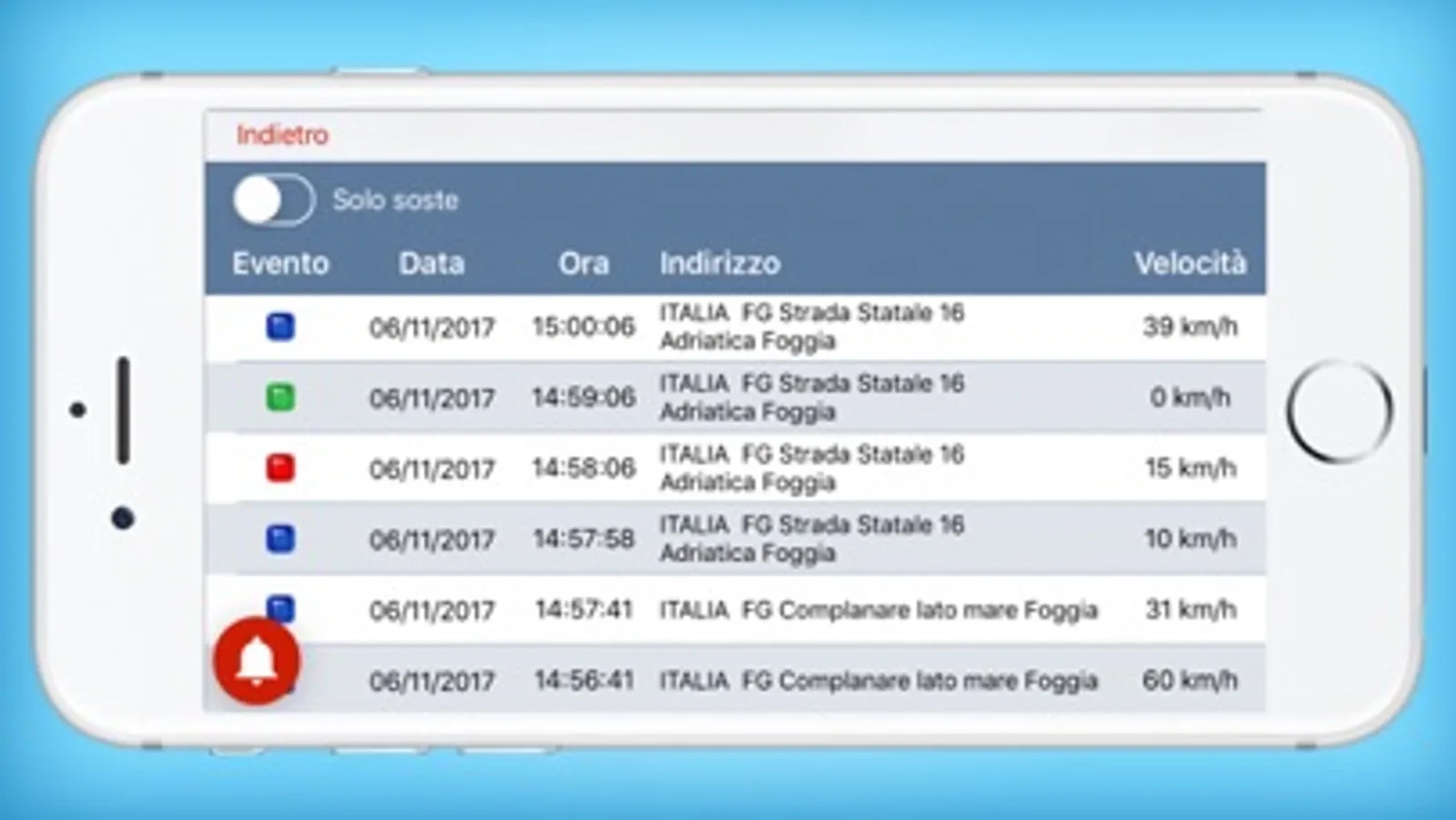Click the 14:59:06 time cell
Image resolution: width=1456 pixels, height=820 pixels.
[x=584, y=397]
